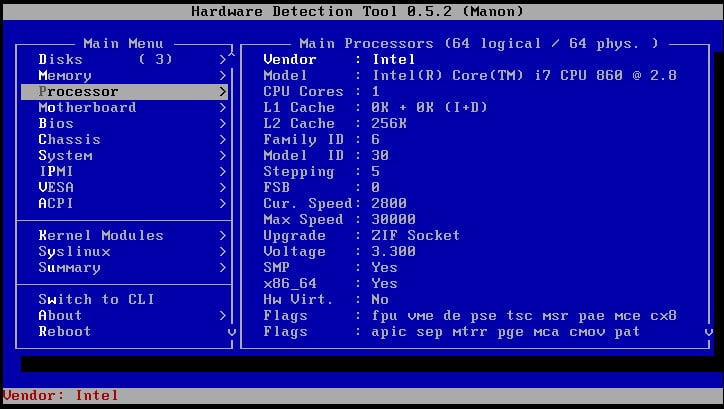
Task: Open the ACPI menu entry
Action: point(124,204)
